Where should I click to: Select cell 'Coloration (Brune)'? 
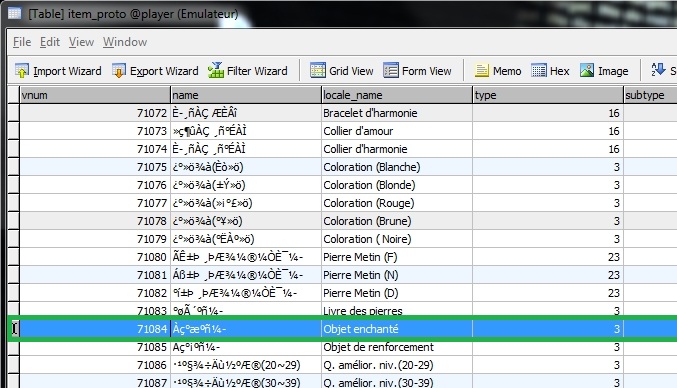[x=397, y=221]
